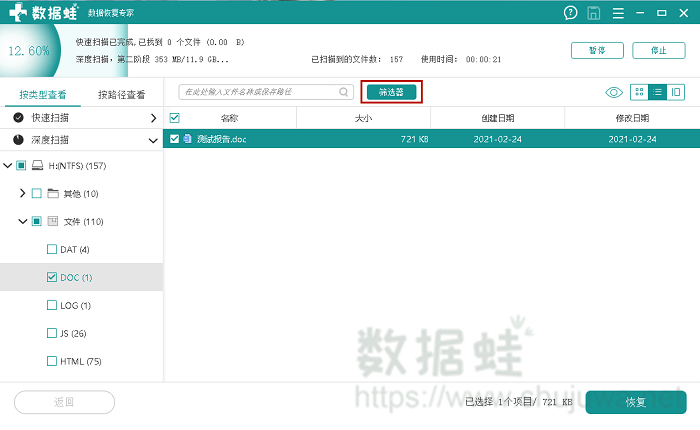Switch to thumbnail grid view
The height and width of the screenshot is (430, 700).
[639, 92]
